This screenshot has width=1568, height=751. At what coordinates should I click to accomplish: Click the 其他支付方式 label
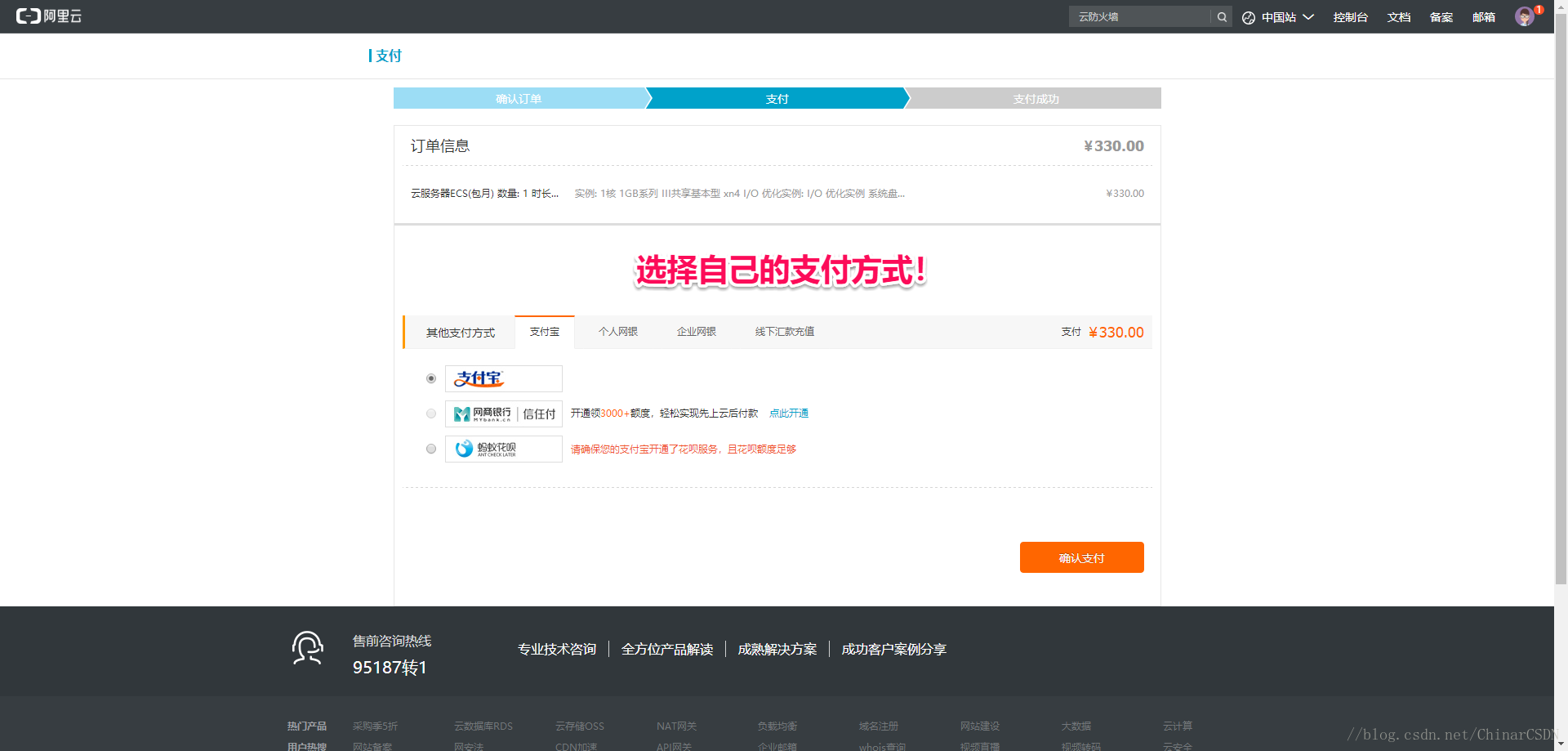pyautogui.click(x=461, y=333)
